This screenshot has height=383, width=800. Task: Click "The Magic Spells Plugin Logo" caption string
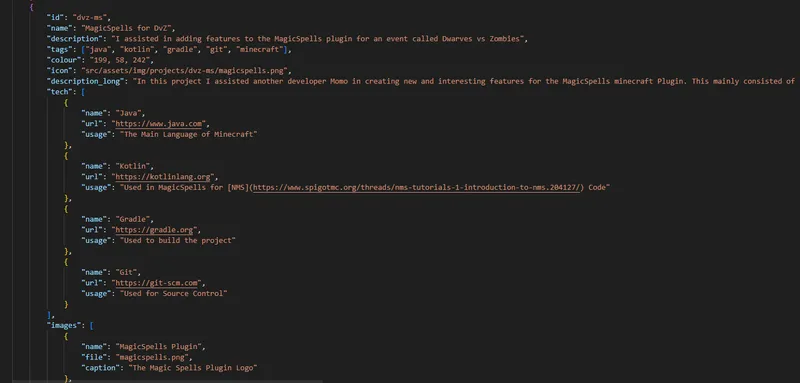tap(193, 368)
